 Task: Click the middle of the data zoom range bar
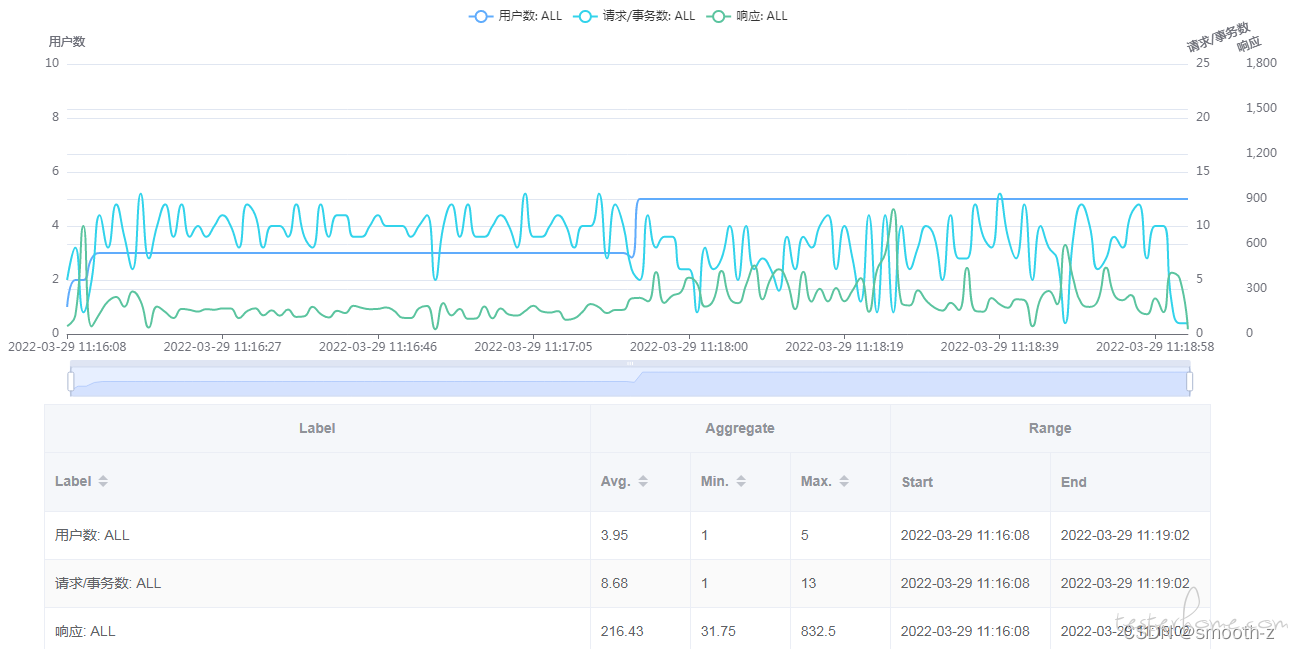[630, 381]
